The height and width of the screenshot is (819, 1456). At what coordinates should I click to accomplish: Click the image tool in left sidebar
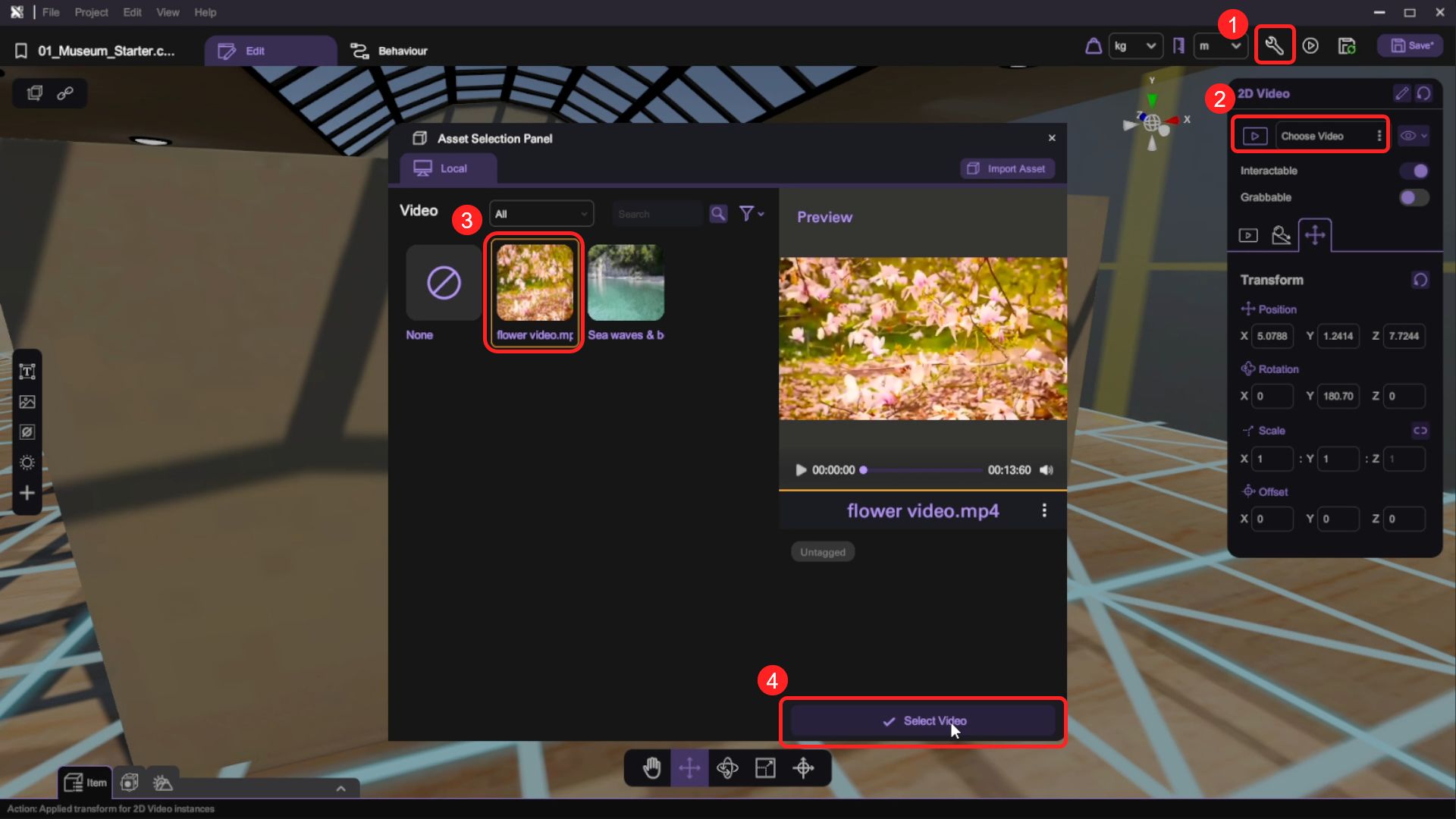(x=27, y=402)
